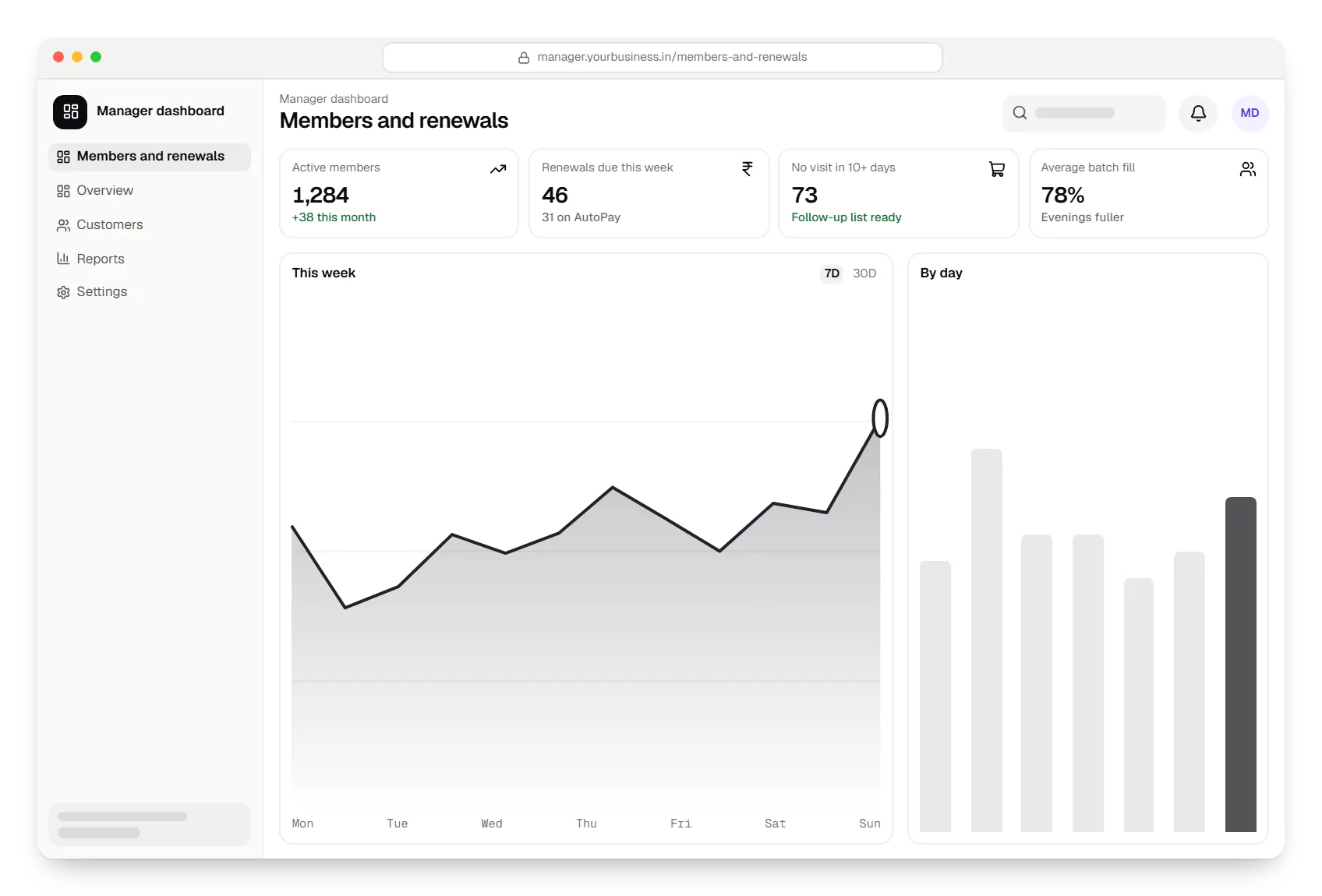
Task: Click the lock icon in address bar
Action: tap(524, 58)
